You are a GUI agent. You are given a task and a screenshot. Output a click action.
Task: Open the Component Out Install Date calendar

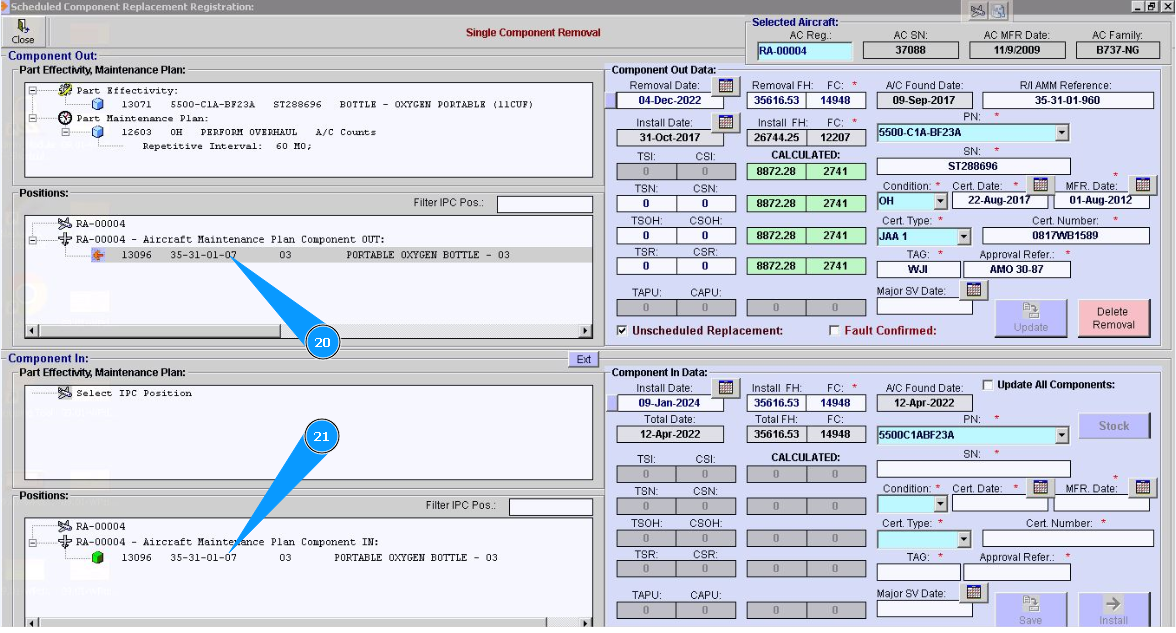click(725, 122)
